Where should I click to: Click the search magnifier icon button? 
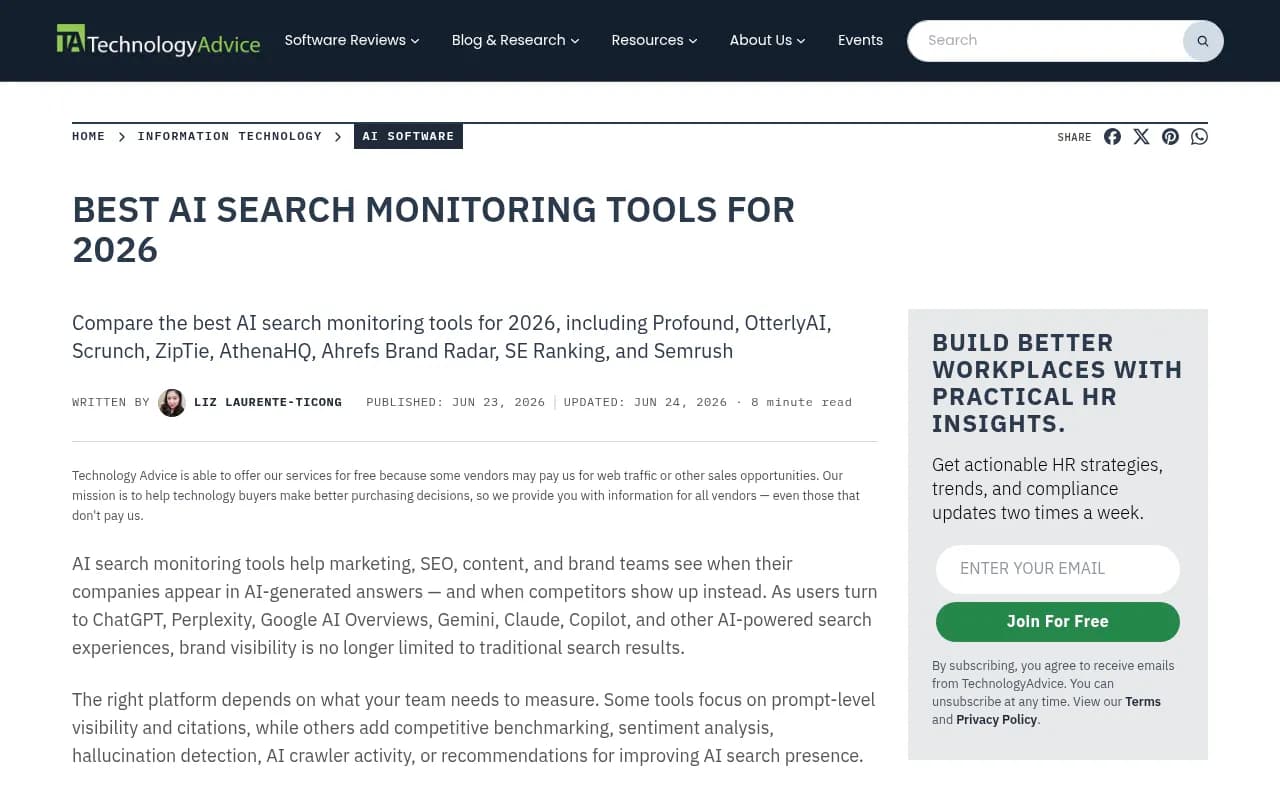(1202, 41)
